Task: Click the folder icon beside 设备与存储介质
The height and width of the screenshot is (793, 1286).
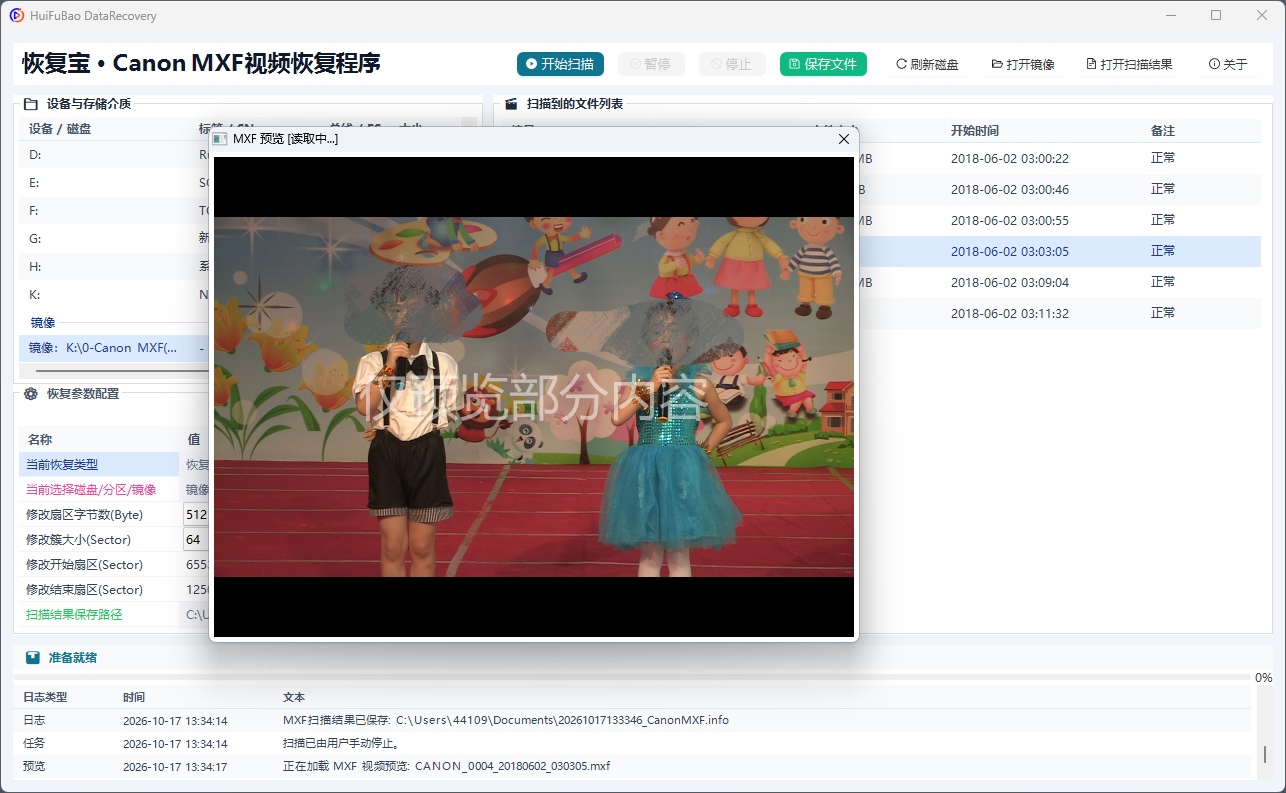Action: click(x=31, y=104)
